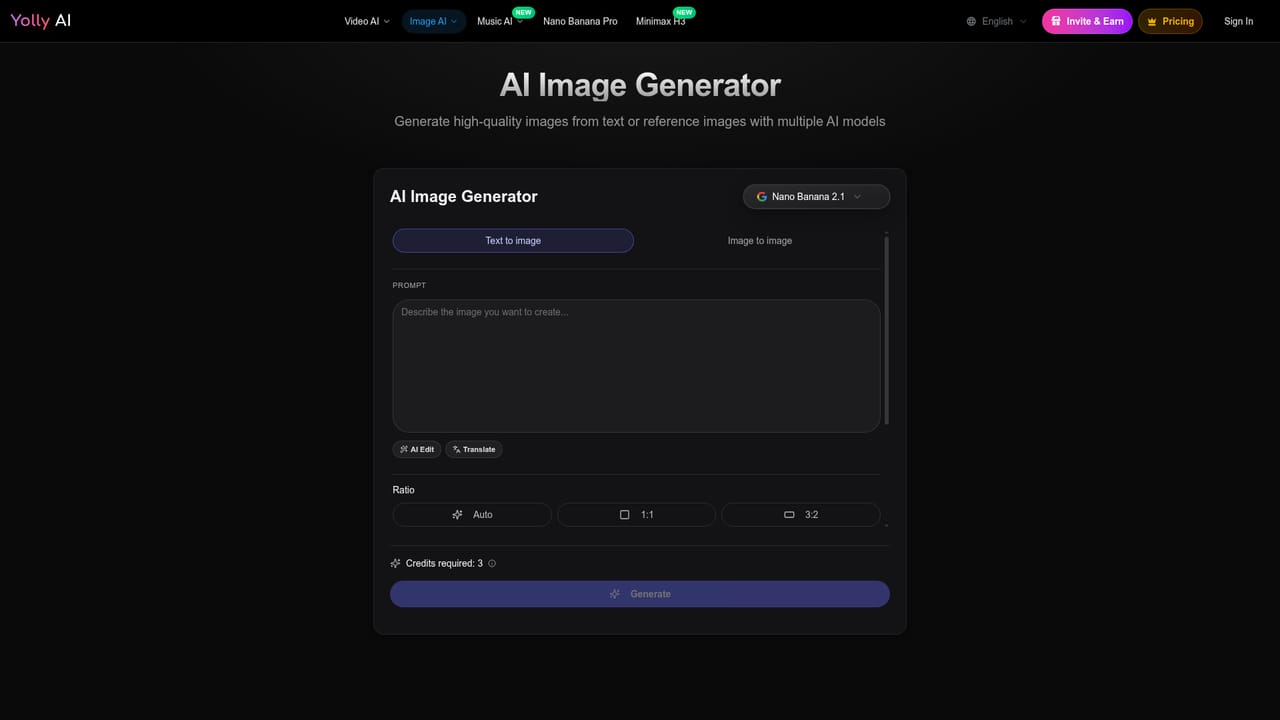
Task: Open the Music AI menu
Action: pyautogui.click(x=500, y=21)
